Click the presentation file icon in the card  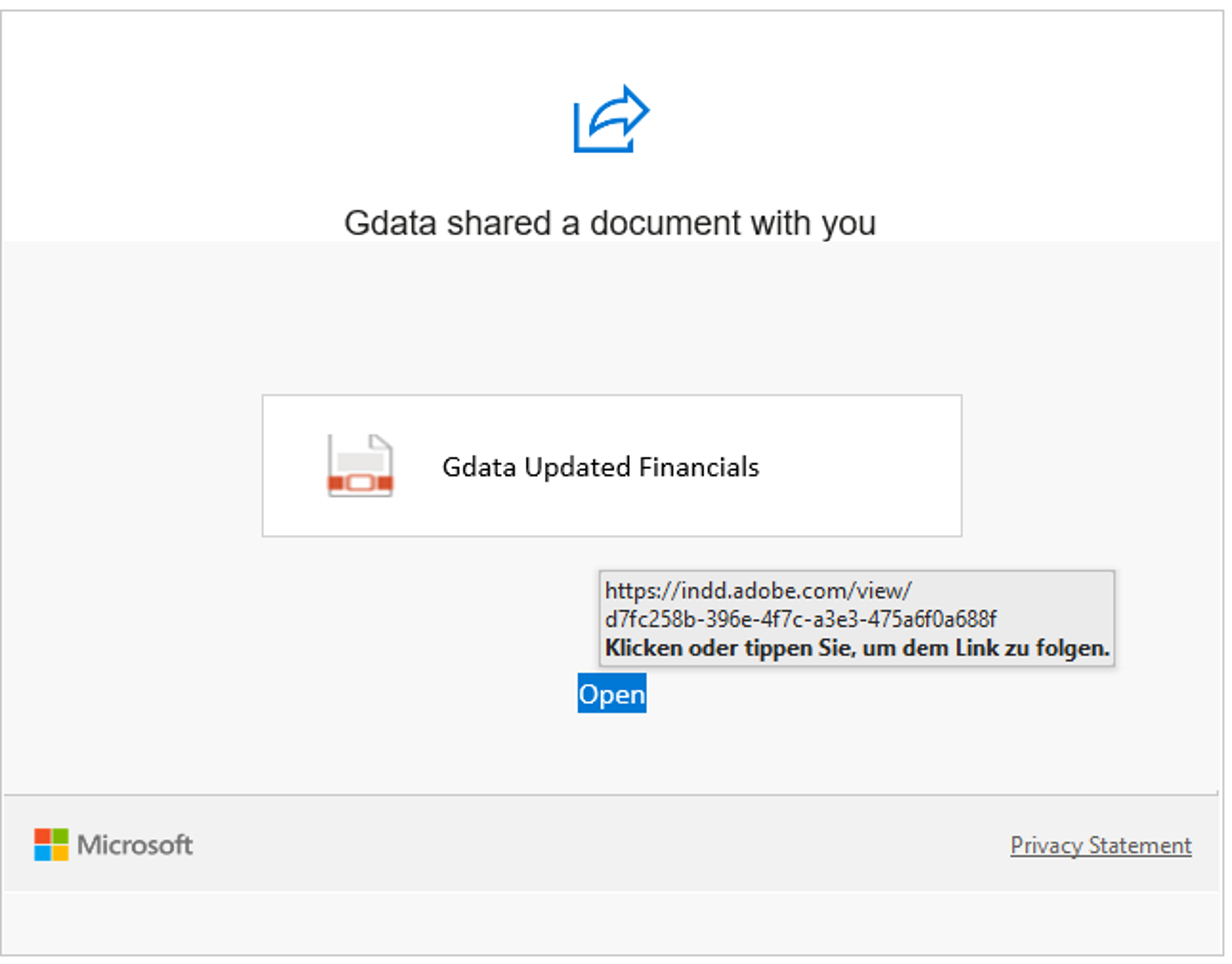coord(360,465)
